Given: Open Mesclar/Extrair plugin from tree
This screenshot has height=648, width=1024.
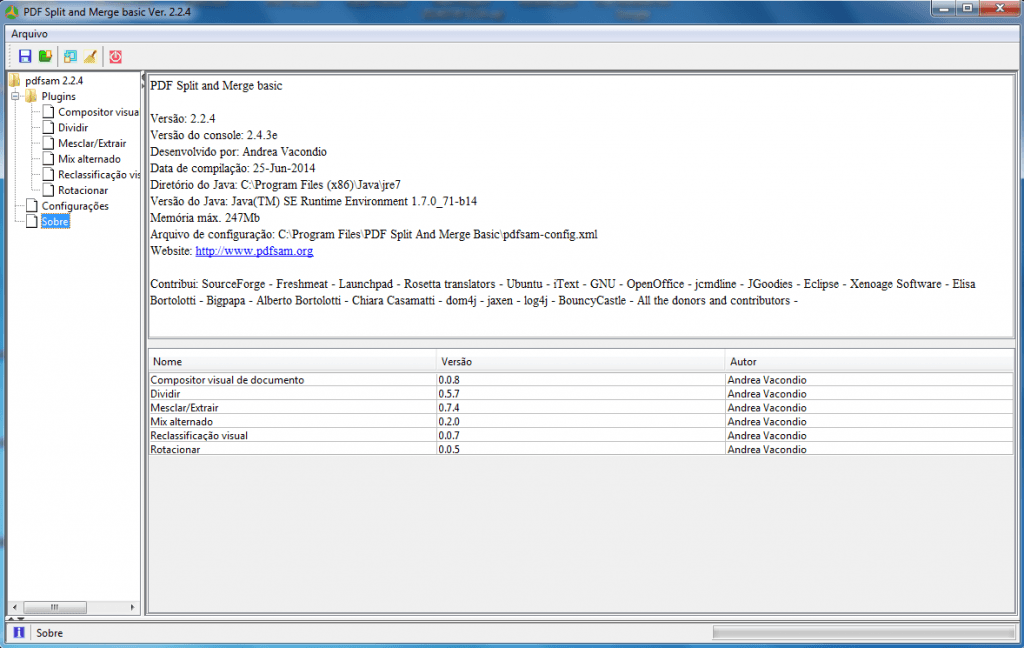Looking at the screenshot, I should [x=91, y=143].
